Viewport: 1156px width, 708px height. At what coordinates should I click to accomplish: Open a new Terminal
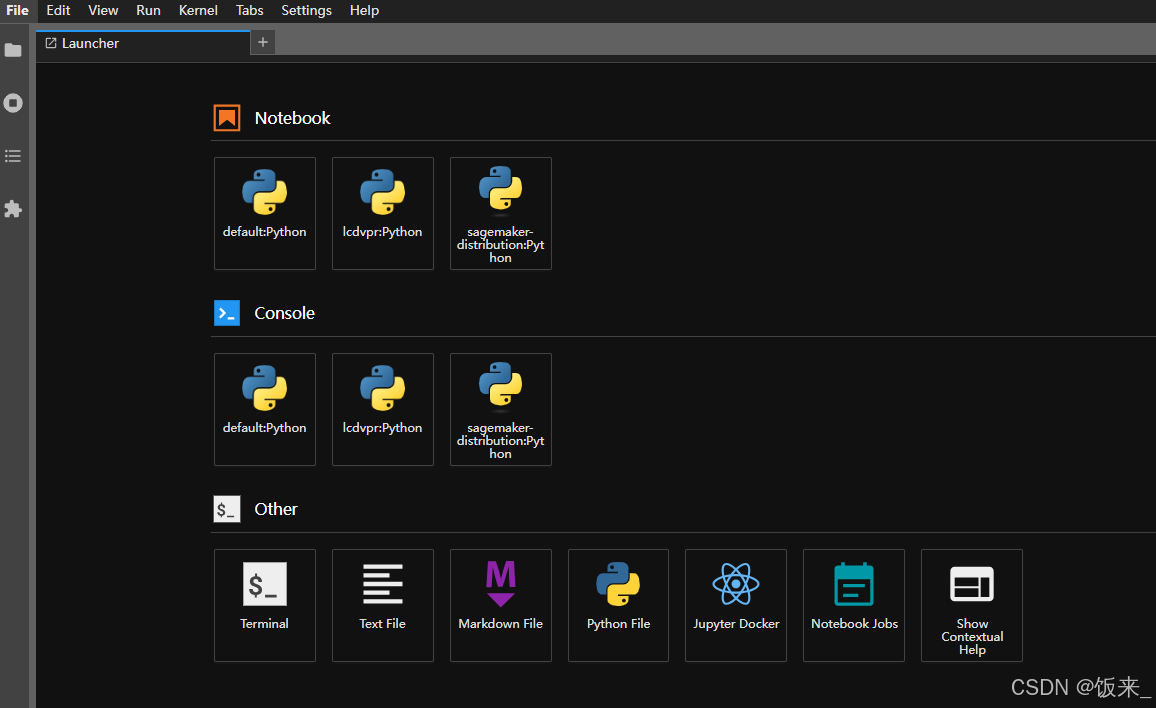click(265, 605)
